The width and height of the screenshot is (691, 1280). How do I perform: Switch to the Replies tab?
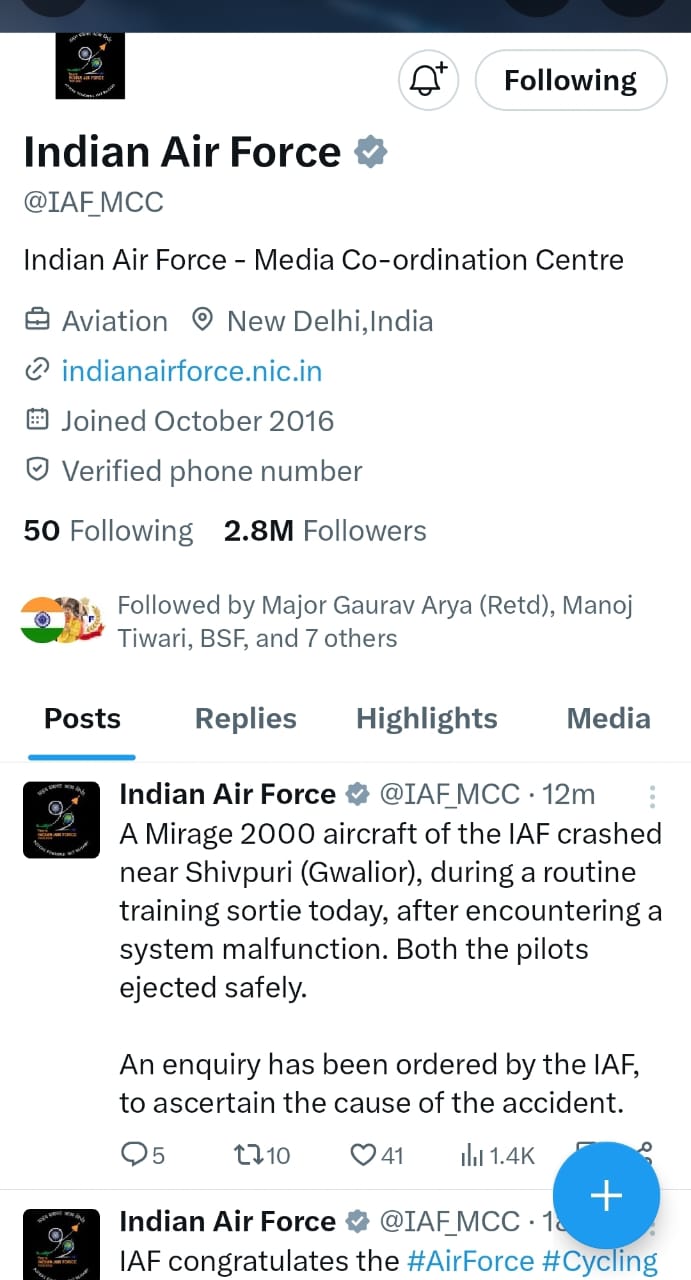(x=245, y=719)
